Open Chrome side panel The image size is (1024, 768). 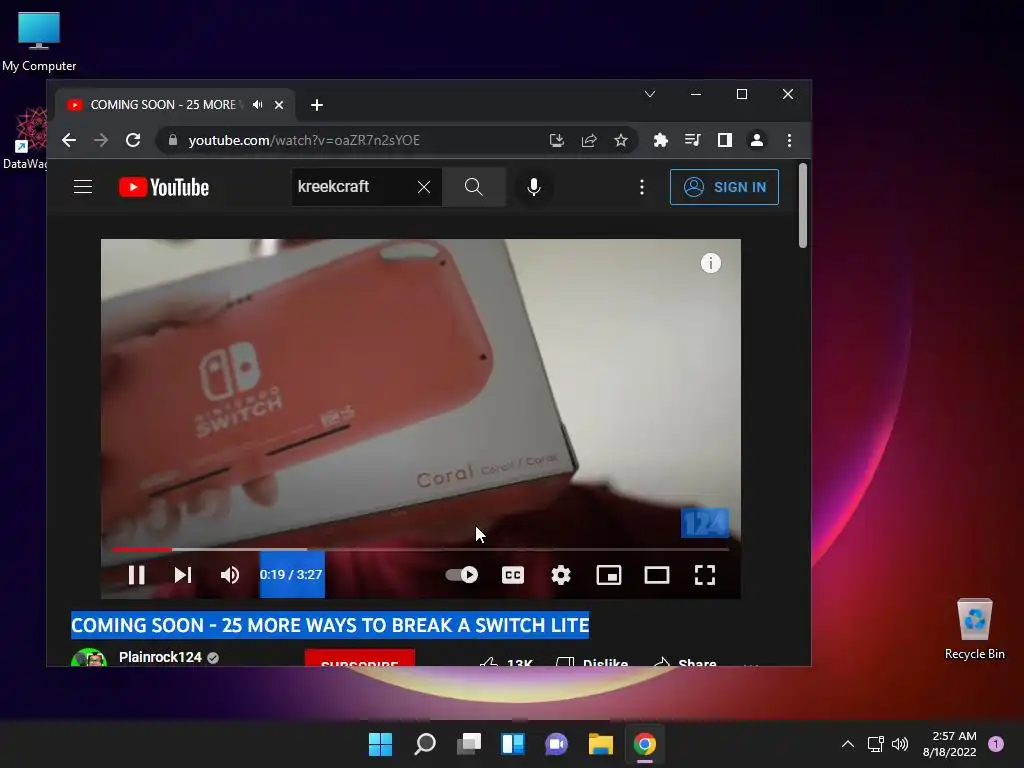725,140
